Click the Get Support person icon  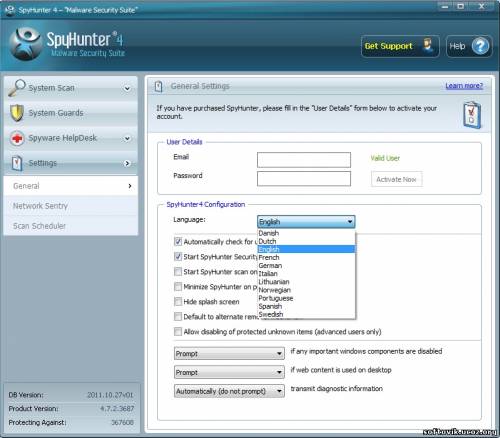pyautogui.click(x=427, y=46)
